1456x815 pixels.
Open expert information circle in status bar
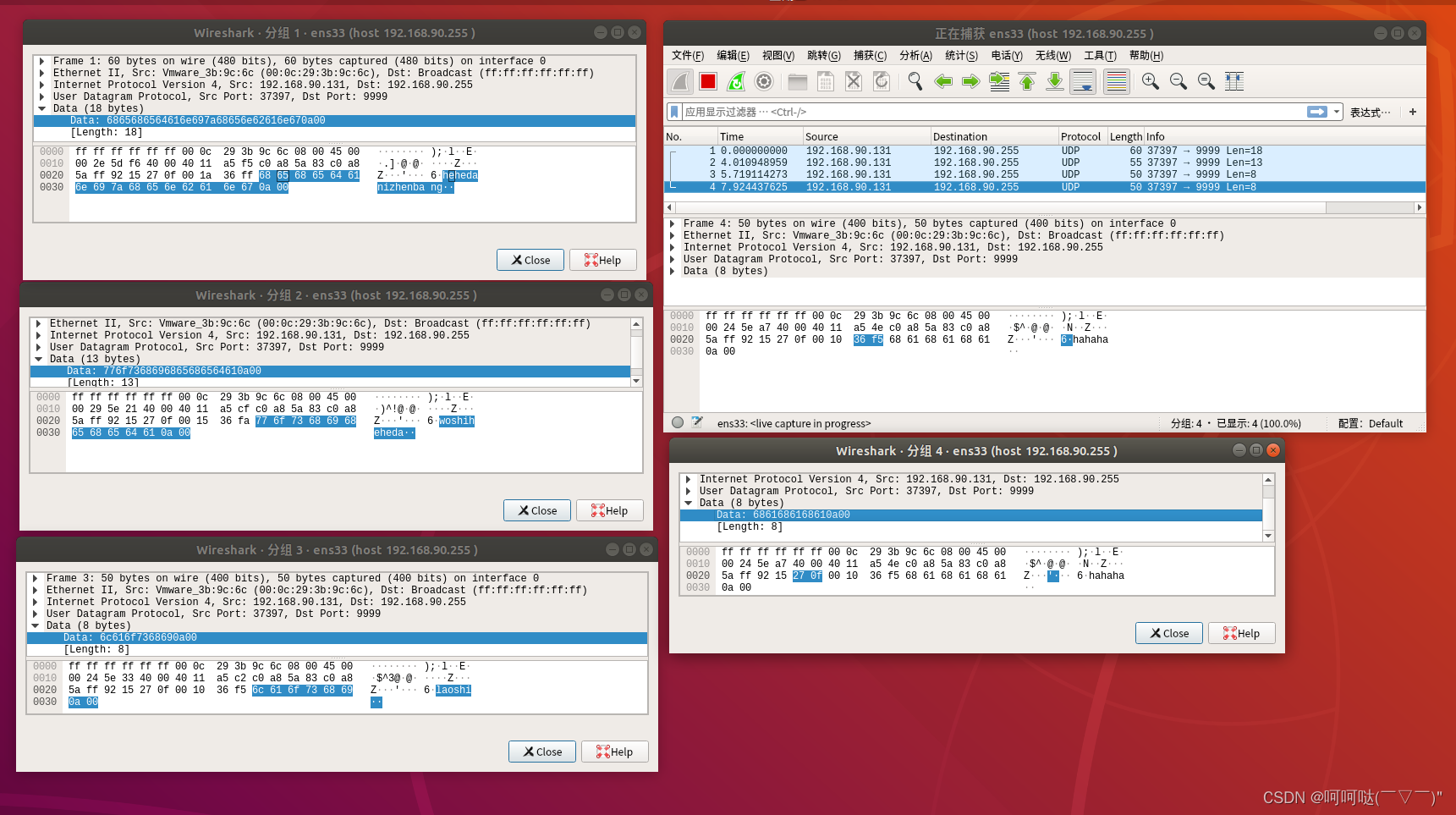point(678,422)
